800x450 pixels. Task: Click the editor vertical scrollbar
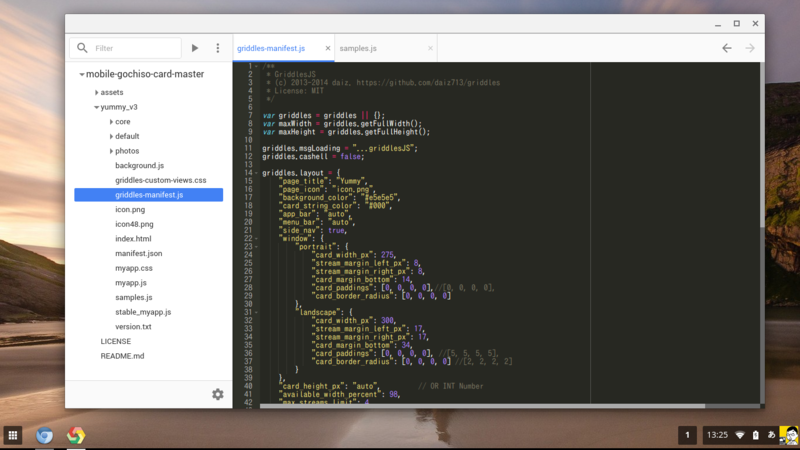click(x=762, y=145)
